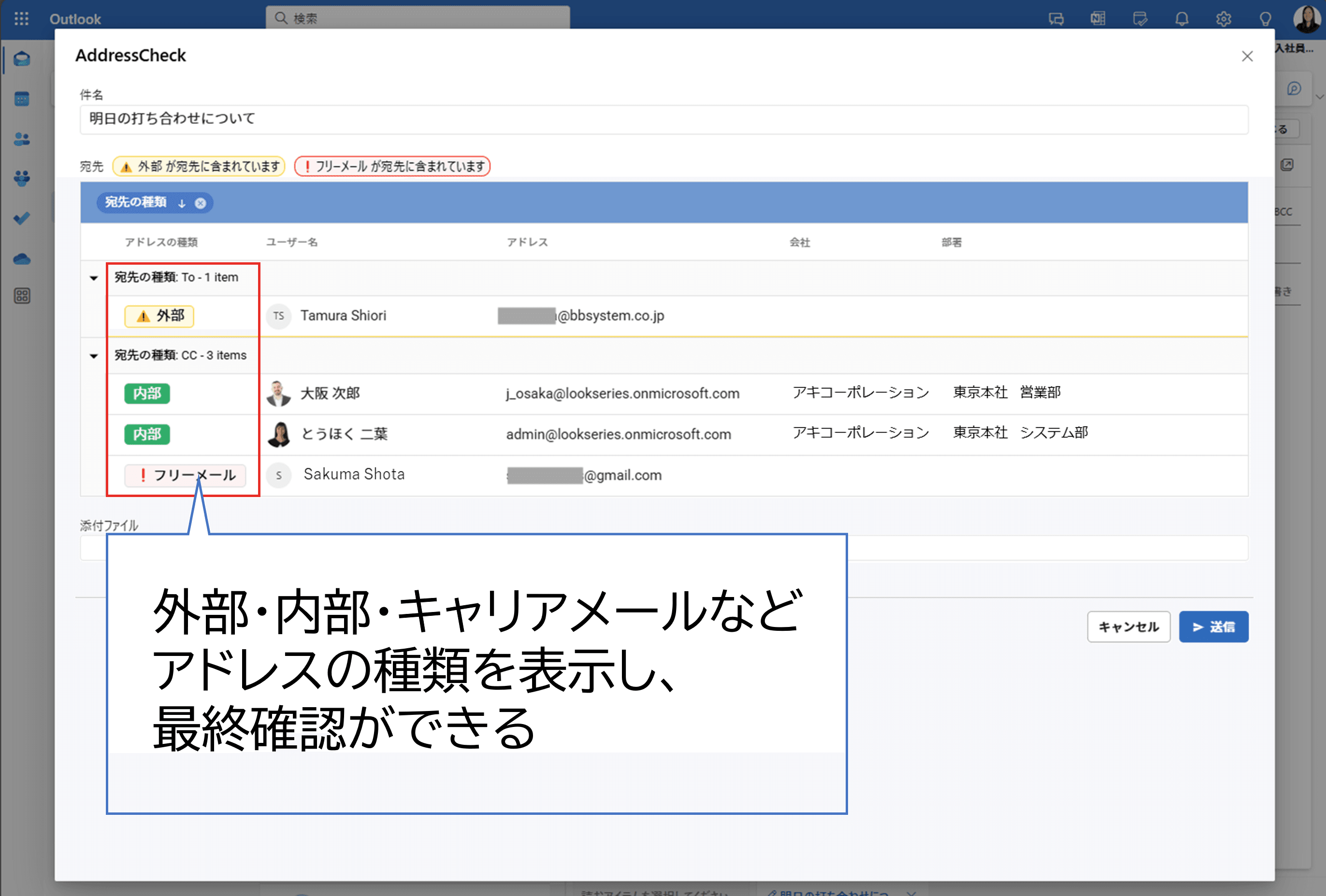Open the More apps grid icon
This screenshot has height=896, width=1326.
pos(22,296)
